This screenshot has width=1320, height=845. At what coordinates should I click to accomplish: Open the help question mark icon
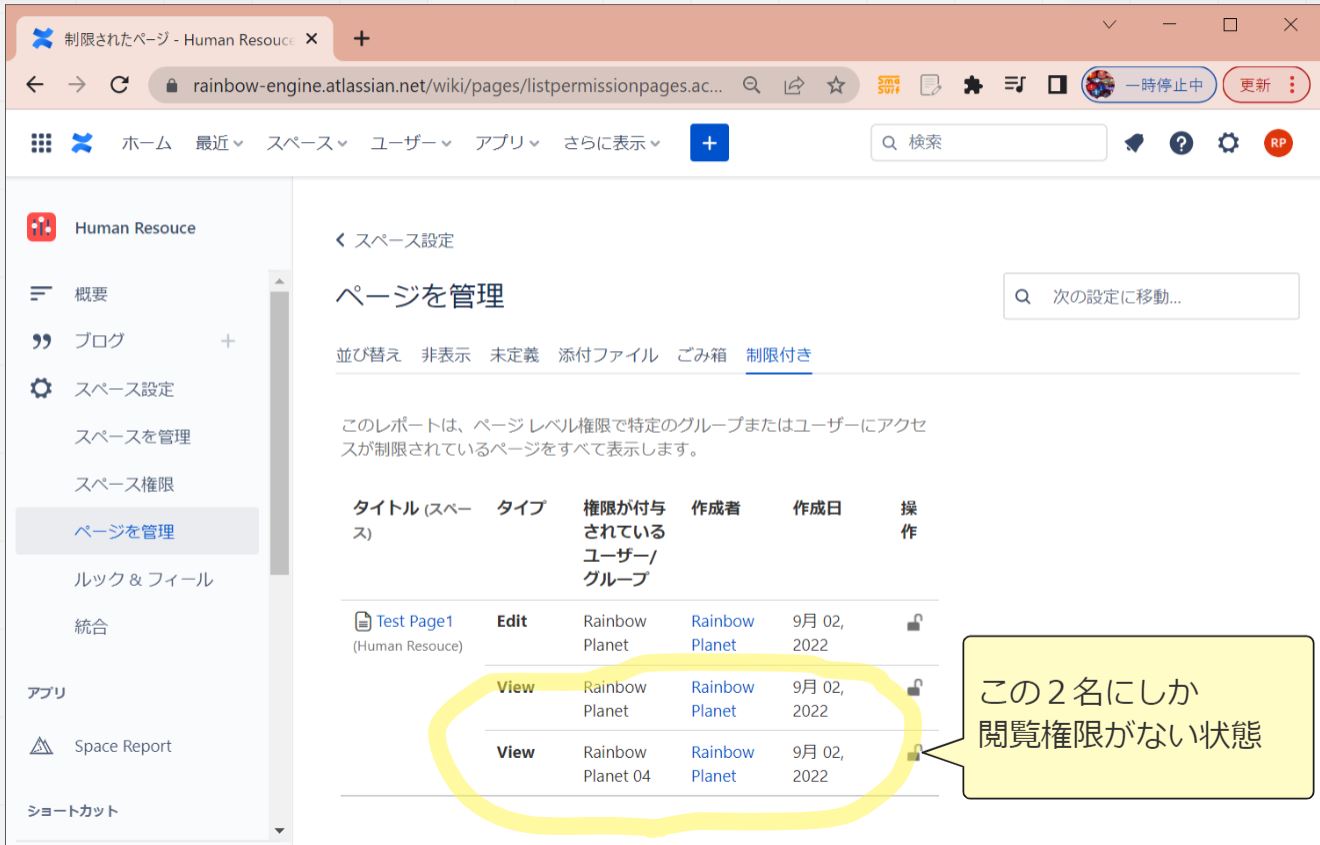point(1181,143)
